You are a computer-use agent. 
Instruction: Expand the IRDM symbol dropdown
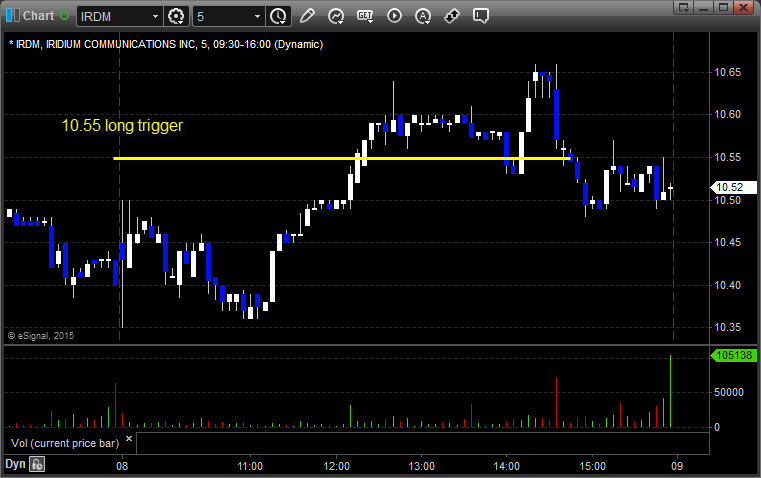coord(155,16)
